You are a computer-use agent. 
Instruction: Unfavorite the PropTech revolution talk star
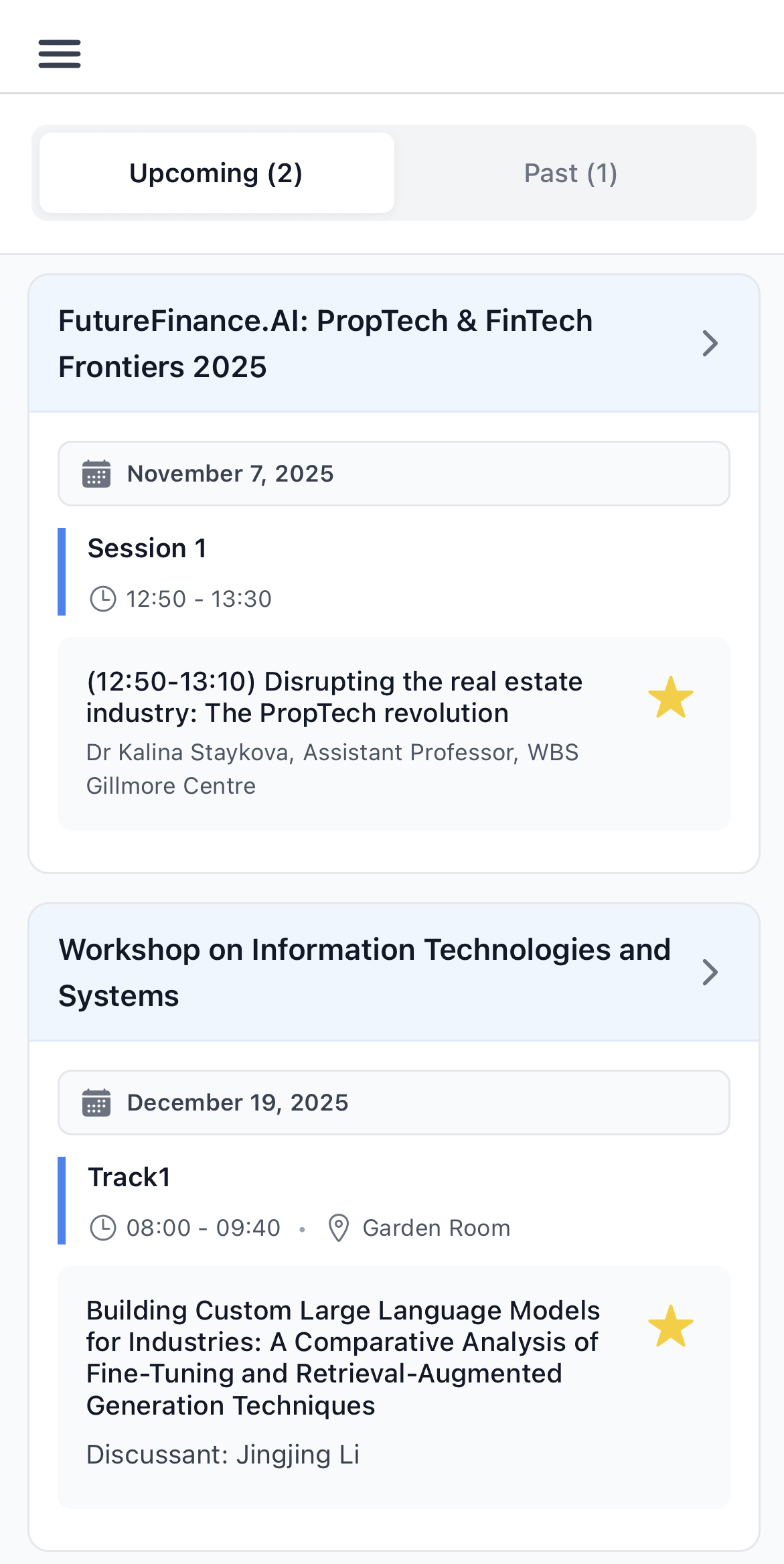pos(671,697)
